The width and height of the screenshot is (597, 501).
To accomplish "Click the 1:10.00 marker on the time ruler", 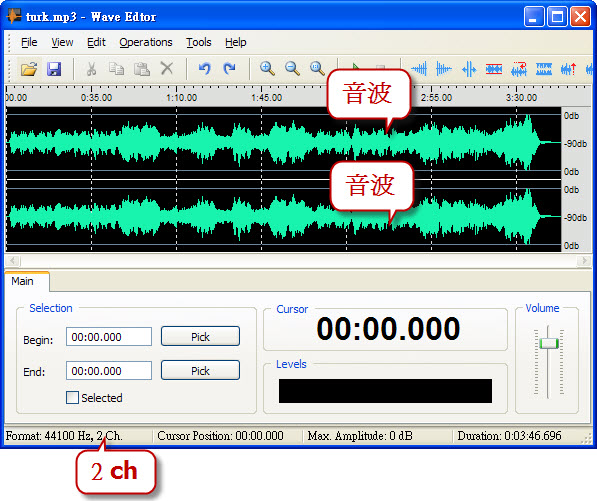I will tap(182, 97).
